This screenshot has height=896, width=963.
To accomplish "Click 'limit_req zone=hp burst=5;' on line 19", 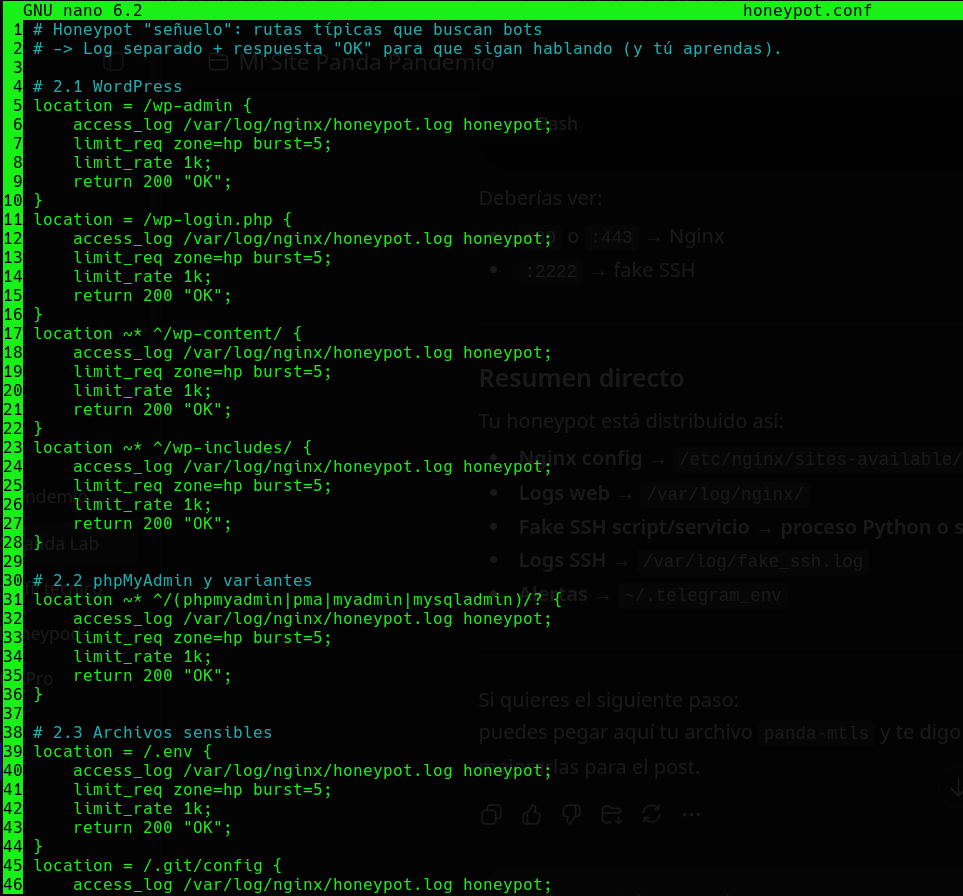I will pos(203,372).
